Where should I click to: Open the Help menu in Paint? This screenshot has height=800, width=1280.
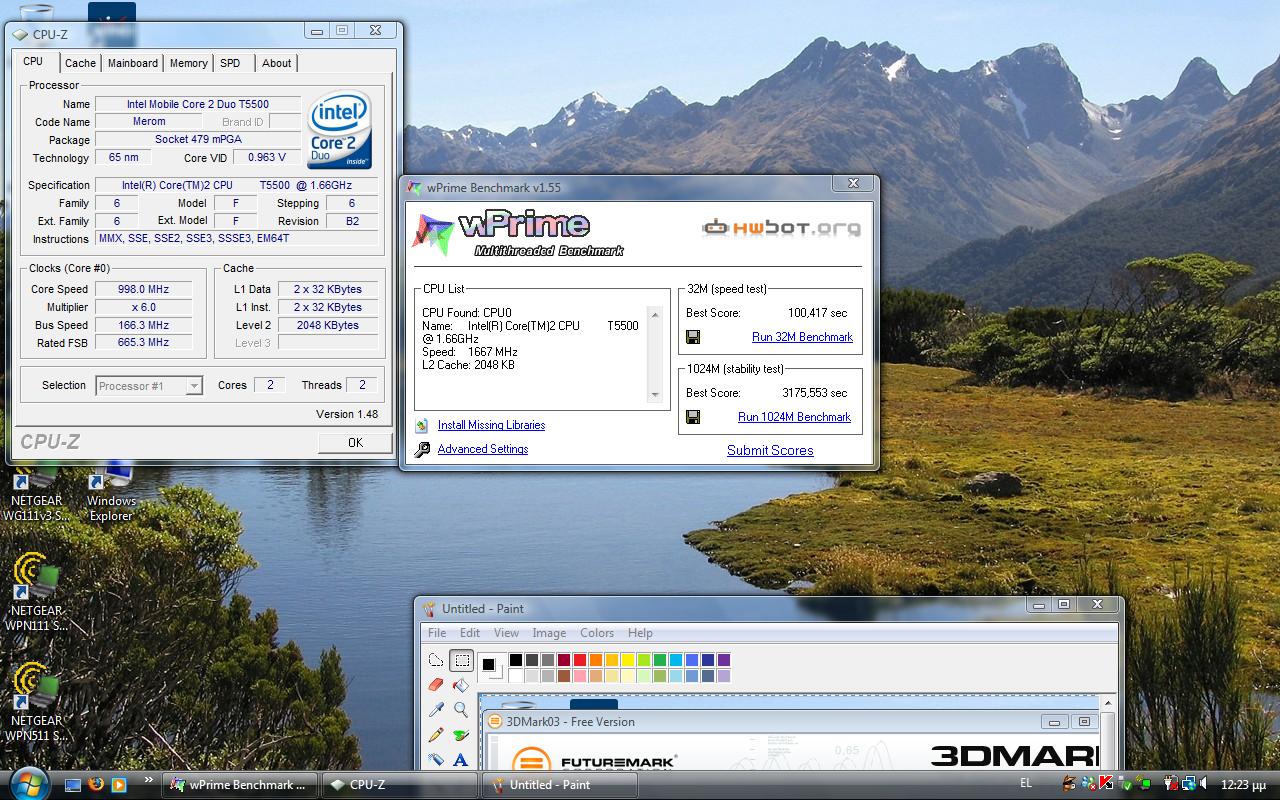[x=640, y=633]
